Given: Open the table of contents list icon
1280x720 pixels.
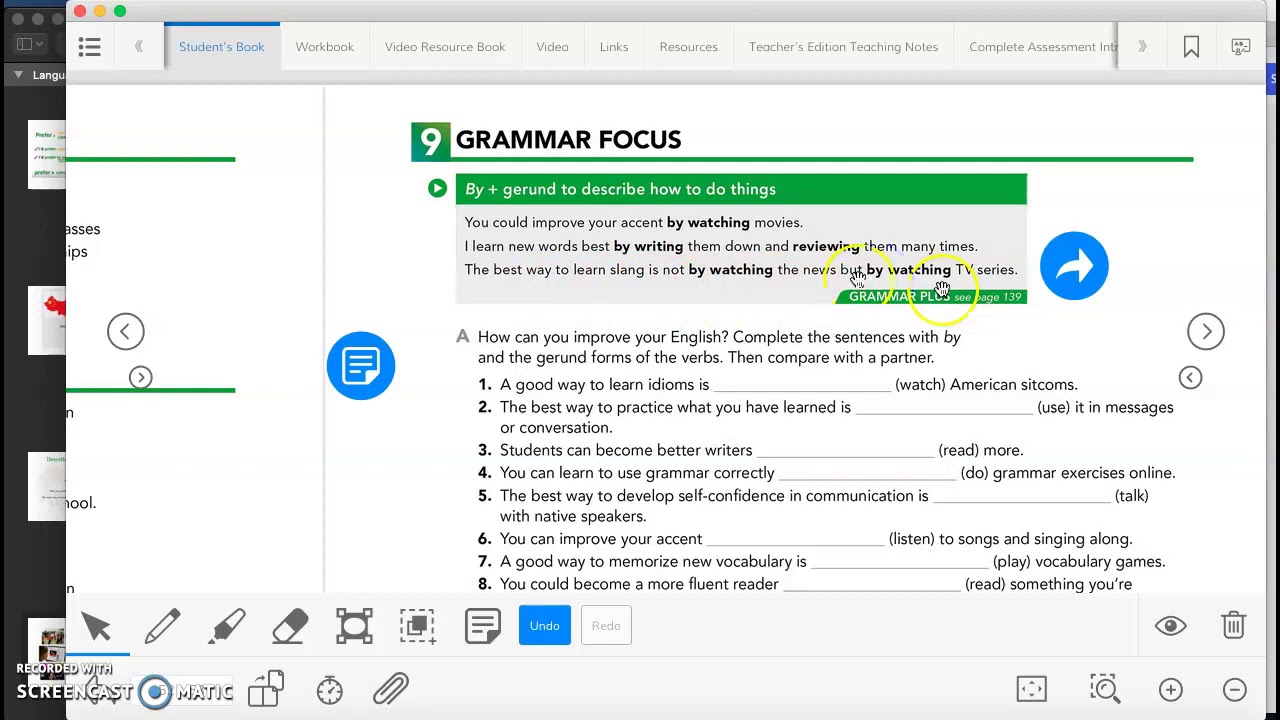Looking at the screenshot, I should (89, 47).
